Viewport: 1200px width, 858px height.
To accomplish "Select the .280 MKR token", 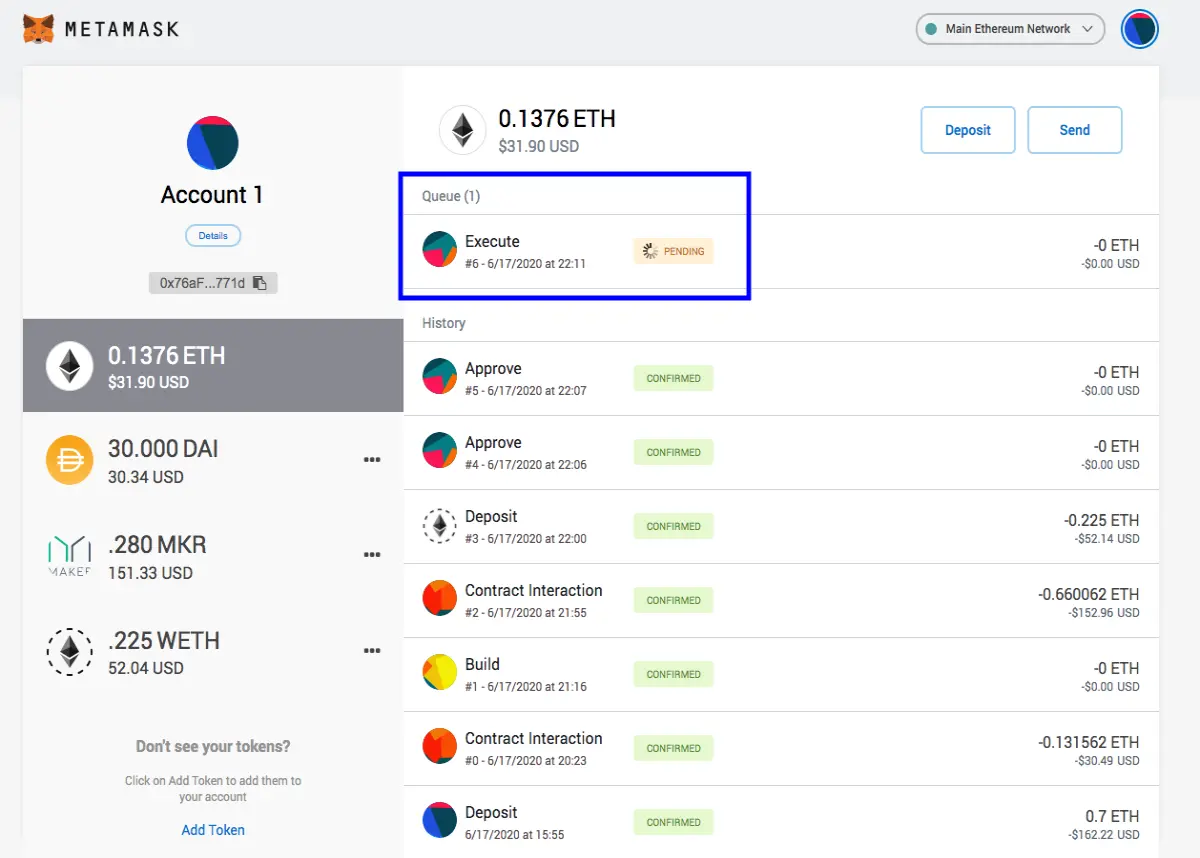I will tap(213, 556).
